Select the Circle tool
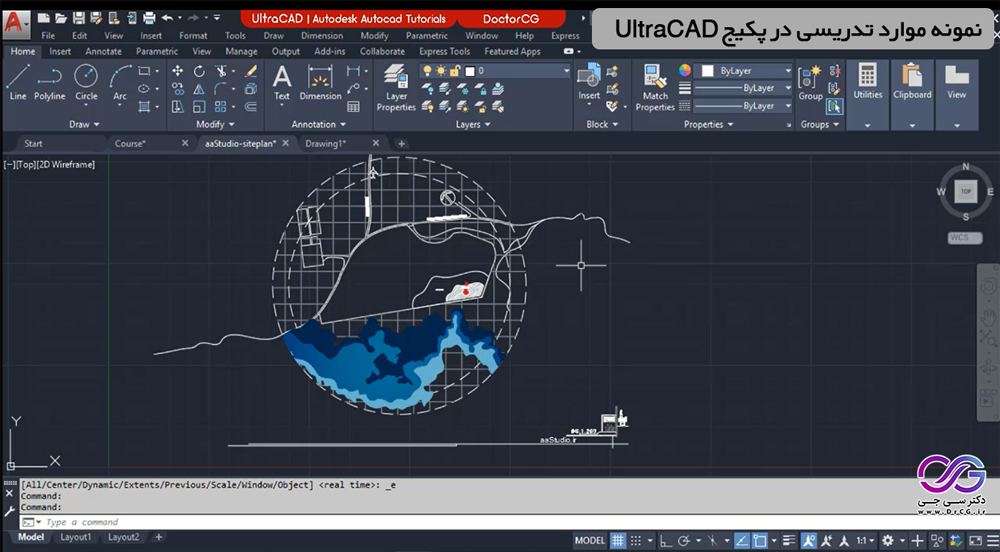 coord(86,83)
